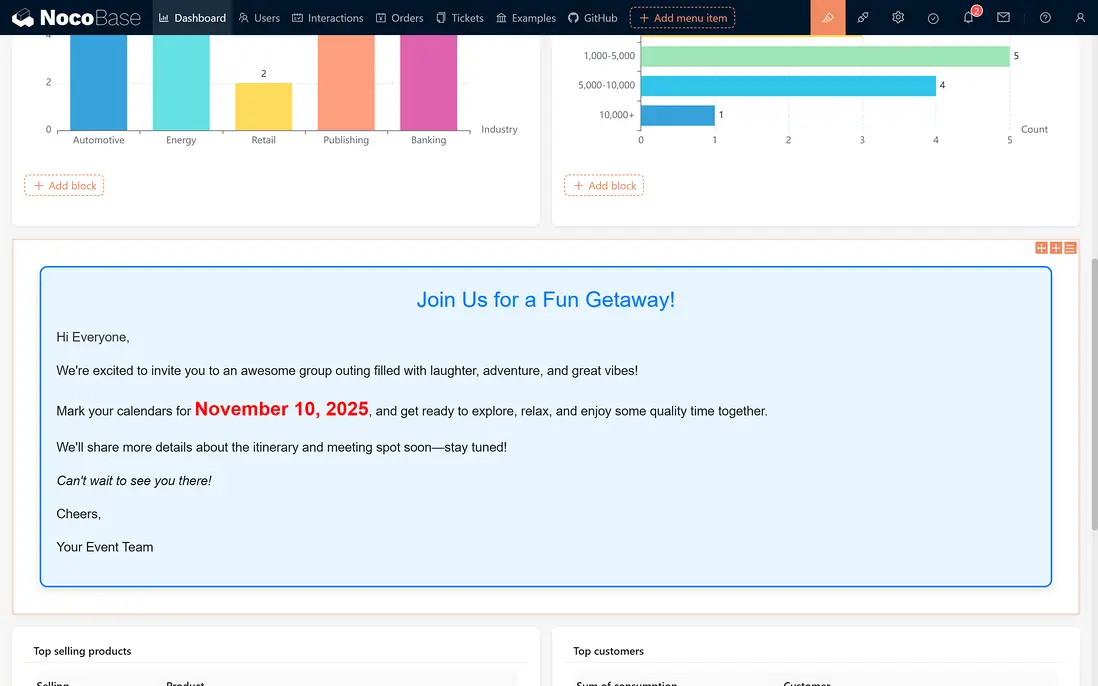Screen dimensions: 1098x686
Task: Click Add block under the Count chart
Action: coord(604,186)
